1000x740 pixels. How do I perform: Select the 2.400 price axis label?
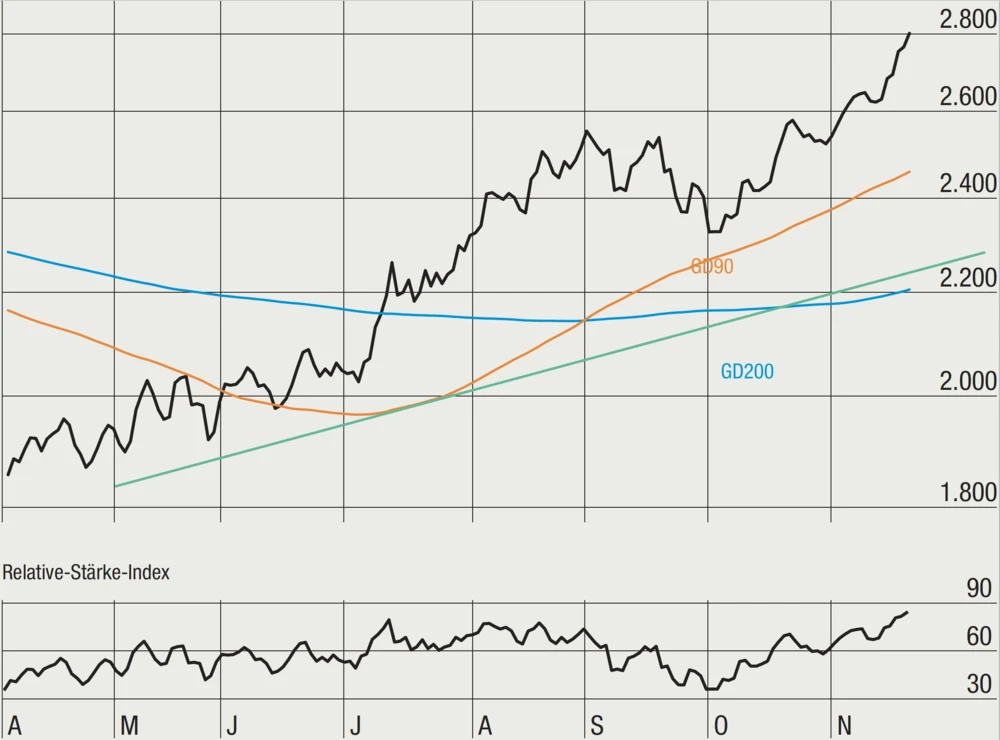[x=968, y=184]
